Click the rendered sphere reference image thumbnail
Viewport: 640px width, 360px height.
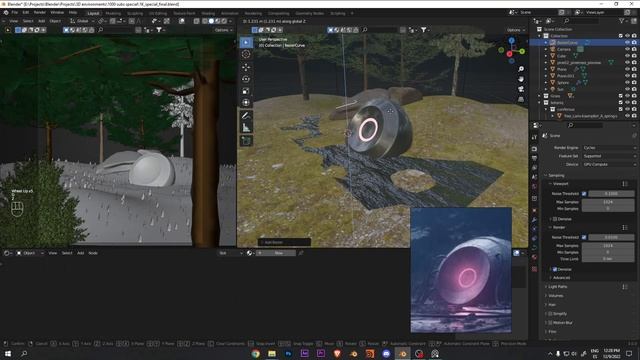click(461, 270)
